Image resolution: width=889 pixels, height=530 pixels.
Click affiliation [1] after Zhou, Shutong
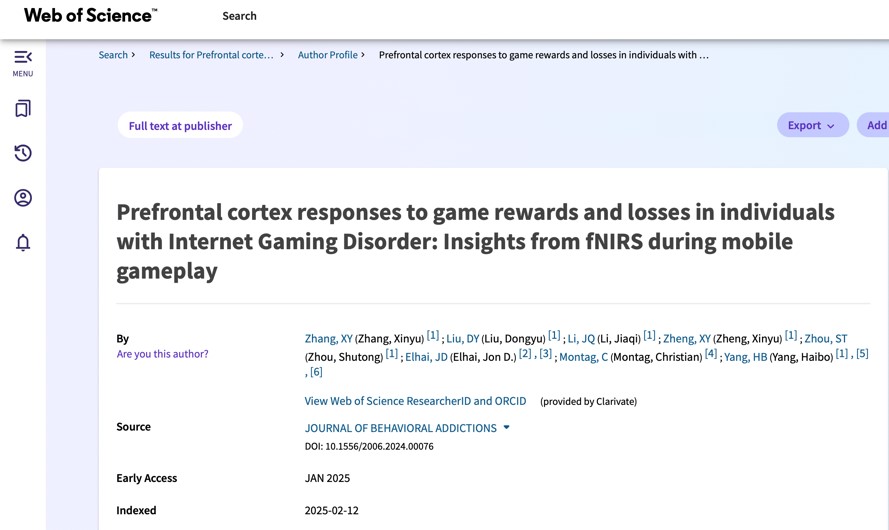click(x=392, y=354)
